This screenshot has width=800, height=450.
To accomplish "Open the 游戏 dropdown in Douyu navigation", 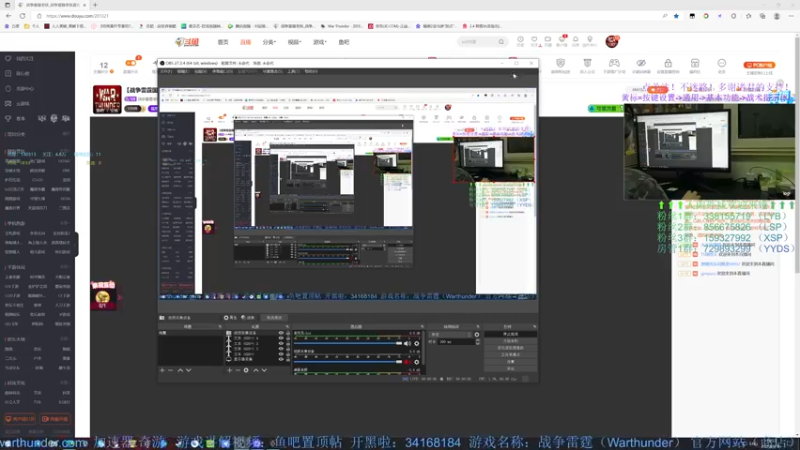I will pos(319,42).
